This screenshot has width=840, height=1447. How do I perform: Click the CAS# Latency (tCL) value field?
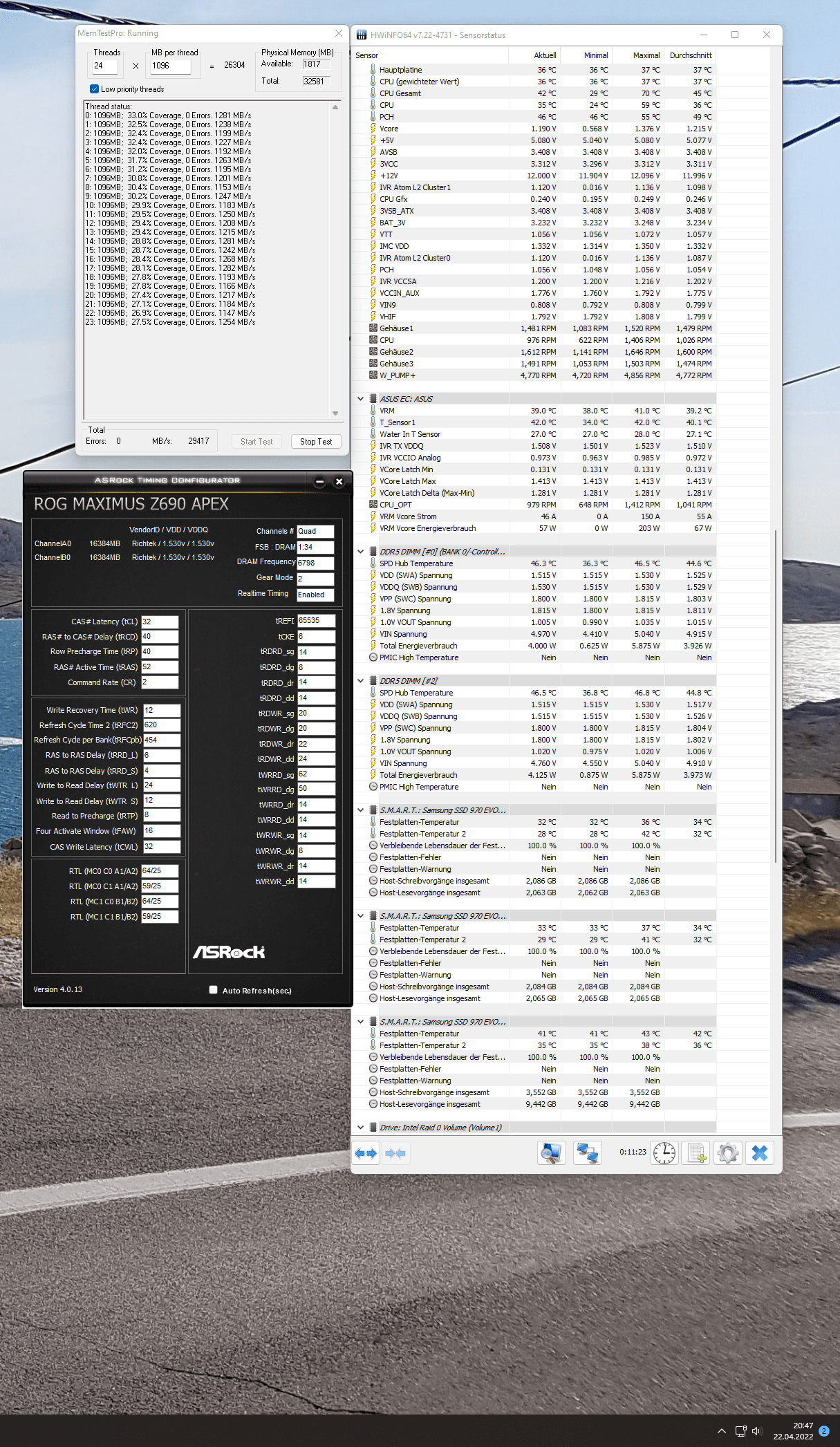[160, 622]
